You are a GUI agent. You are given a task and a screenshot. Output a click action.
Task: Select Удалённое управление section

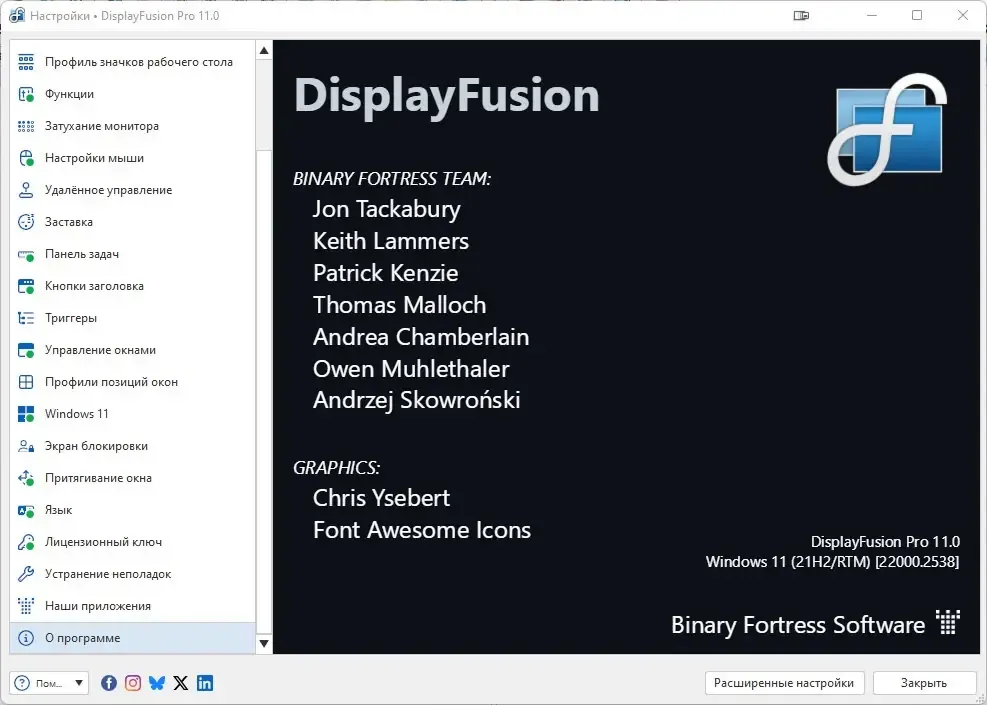click(x=132, y=190)
